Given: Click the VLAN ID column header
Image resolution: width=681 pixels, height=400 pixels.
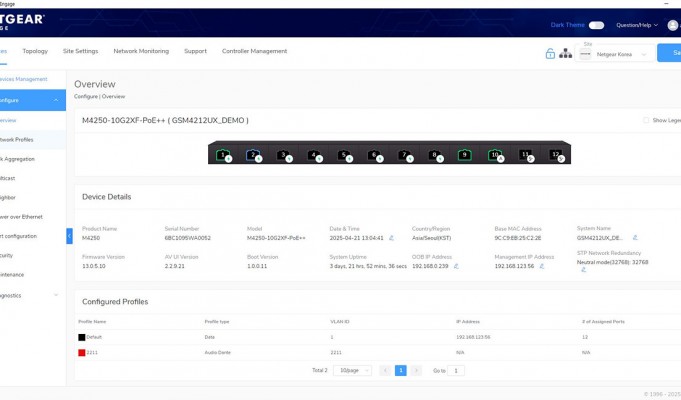Looking at the screenshot, I should [x=340, y=322].
